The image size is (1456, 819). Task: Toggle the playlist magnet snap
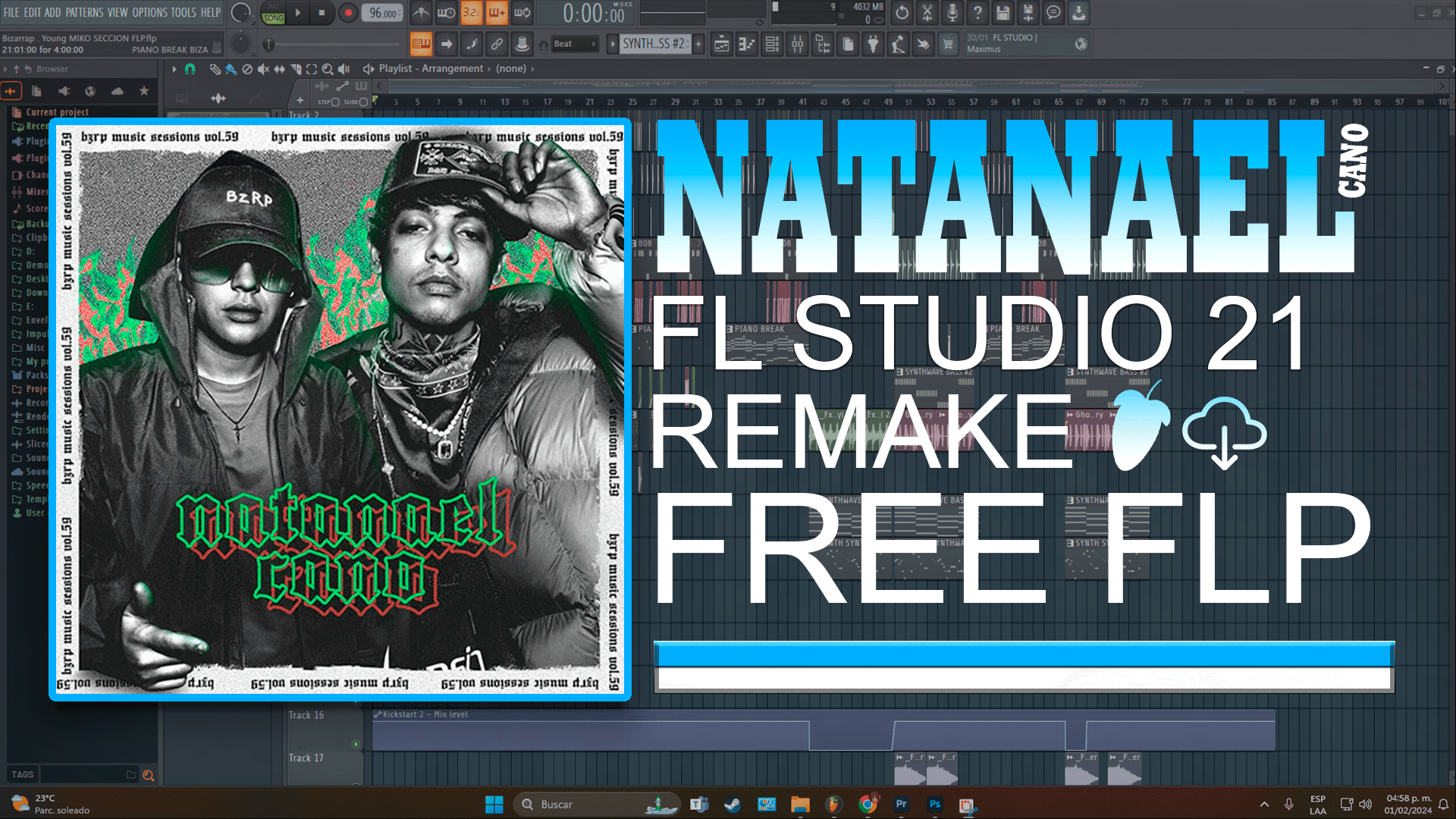coord(190,69)
